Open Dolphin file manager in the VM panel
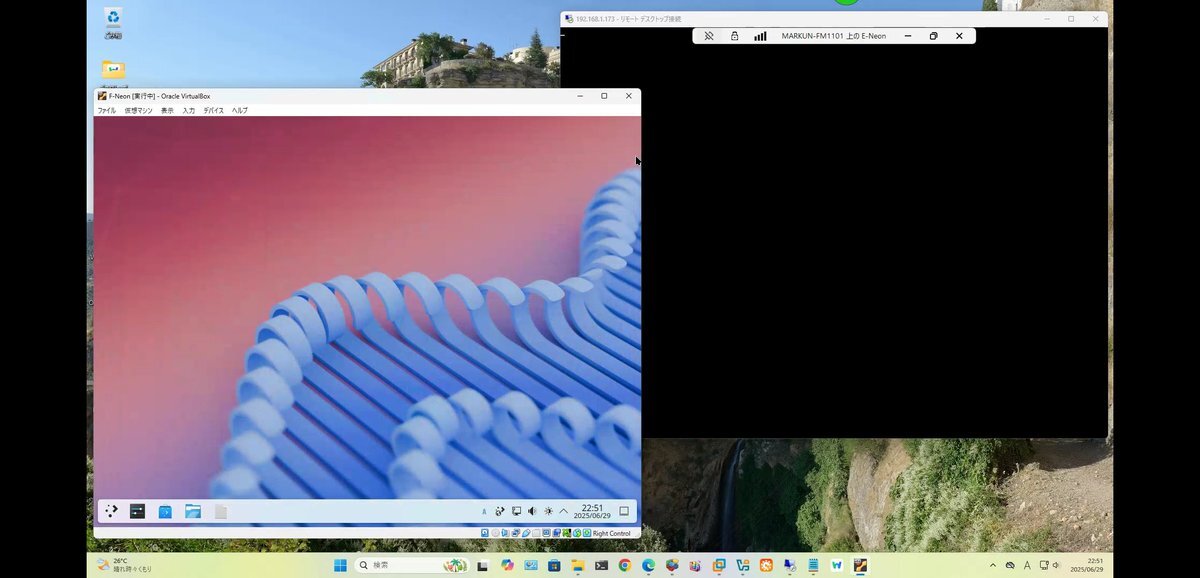 point(193,511)
